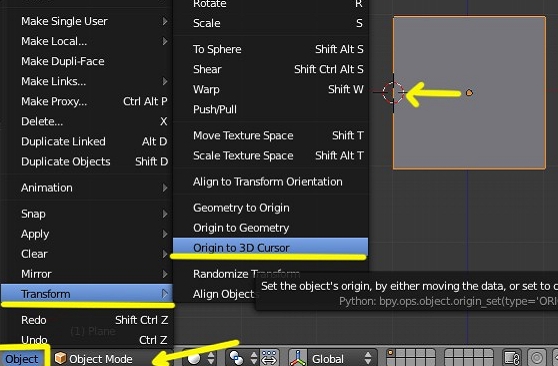Expand the Mirror submenu
Viewport: 558px width, 366px height.
click(87, 274)
